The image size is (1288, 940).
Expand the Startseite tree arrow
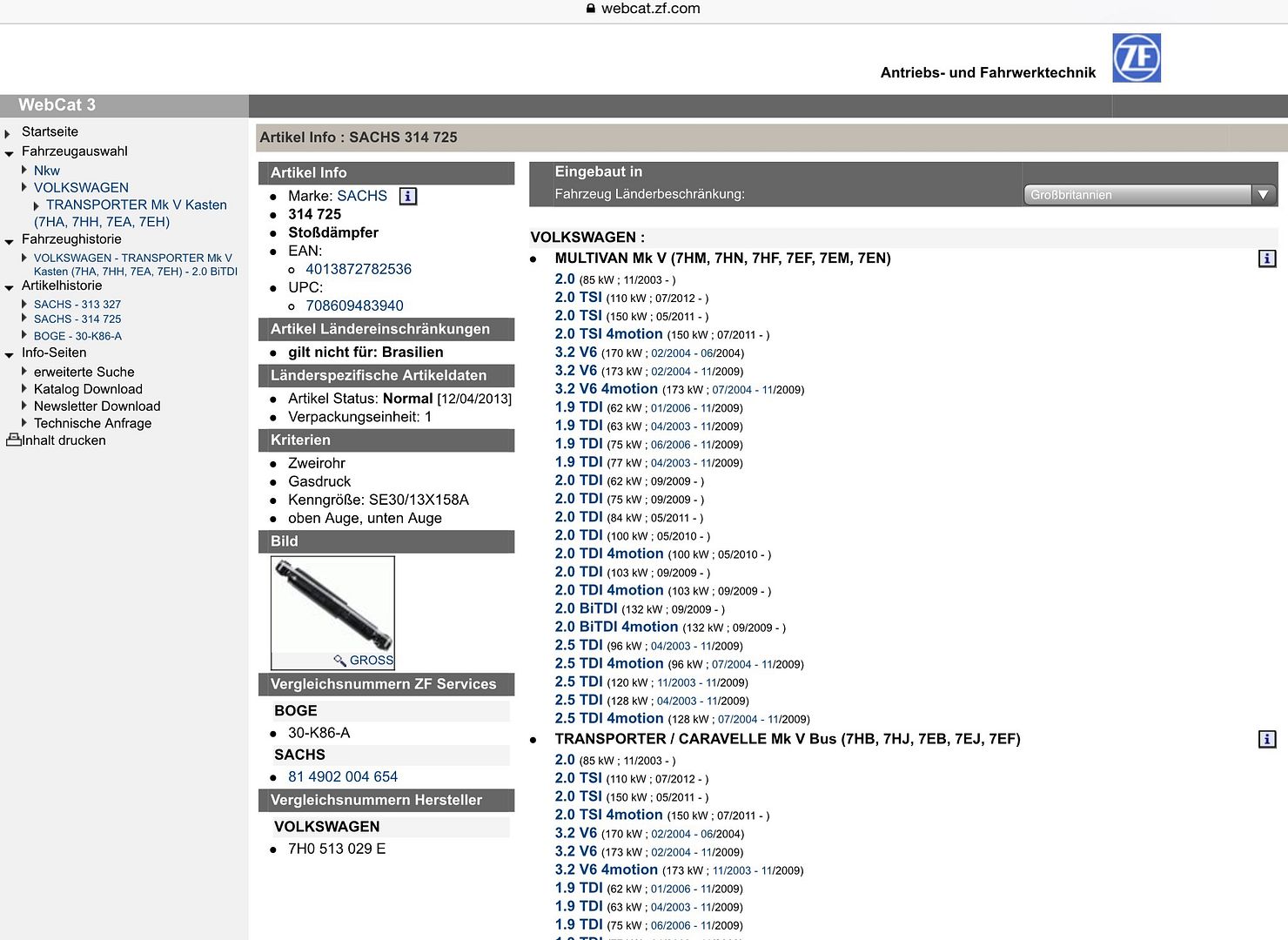point(8,133)
